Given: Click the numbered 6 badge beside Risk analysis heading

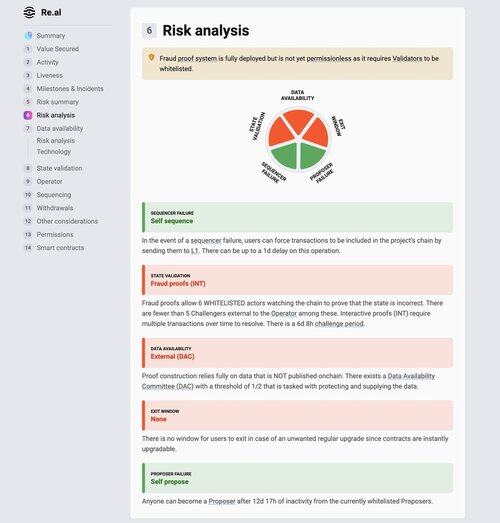Looking at the screenshot, I should coord(149,31).
